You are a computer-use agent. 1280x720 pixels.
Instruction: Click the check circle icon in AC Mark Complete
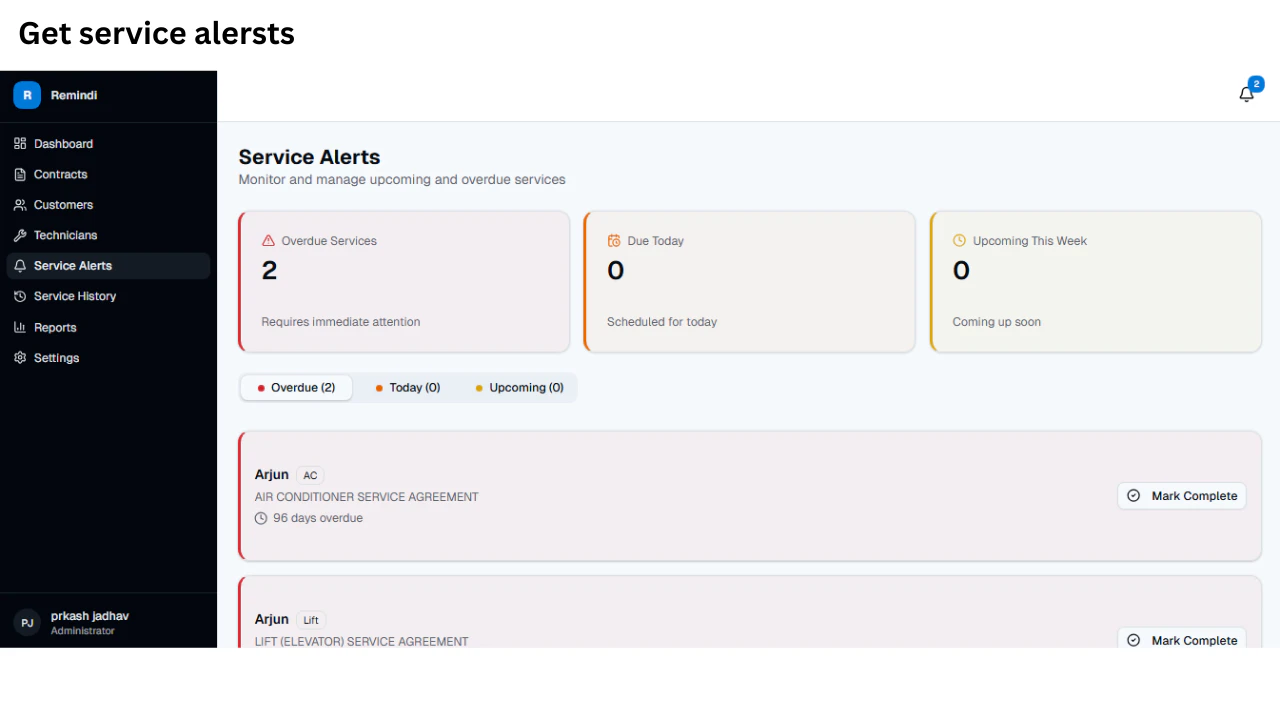pyautogui.click(x=1134, y=496)
